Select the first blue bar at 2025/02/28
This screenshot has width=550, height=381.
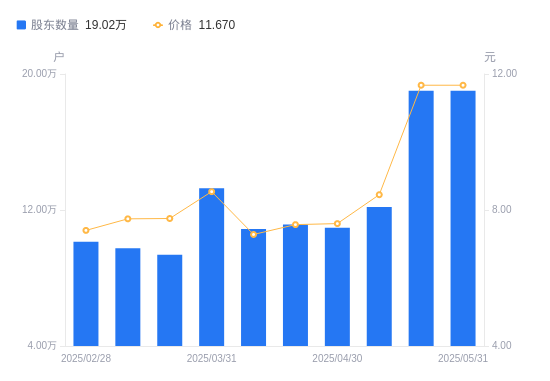86,294
